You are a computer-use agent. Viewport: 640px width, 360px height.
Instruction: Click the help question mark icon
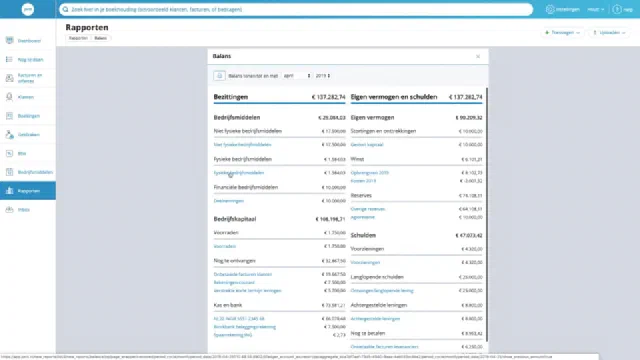(617, 9)
